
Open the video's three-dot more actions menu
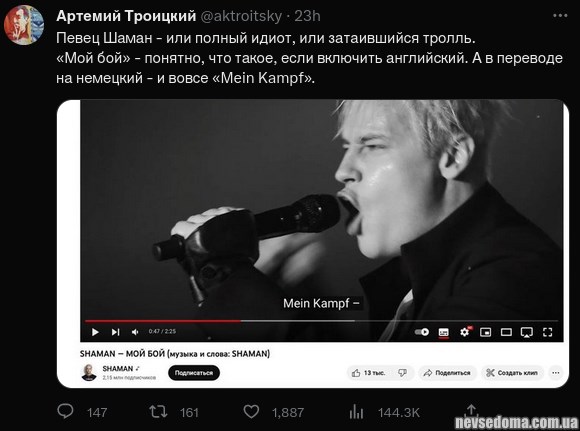tap(556, 373)
